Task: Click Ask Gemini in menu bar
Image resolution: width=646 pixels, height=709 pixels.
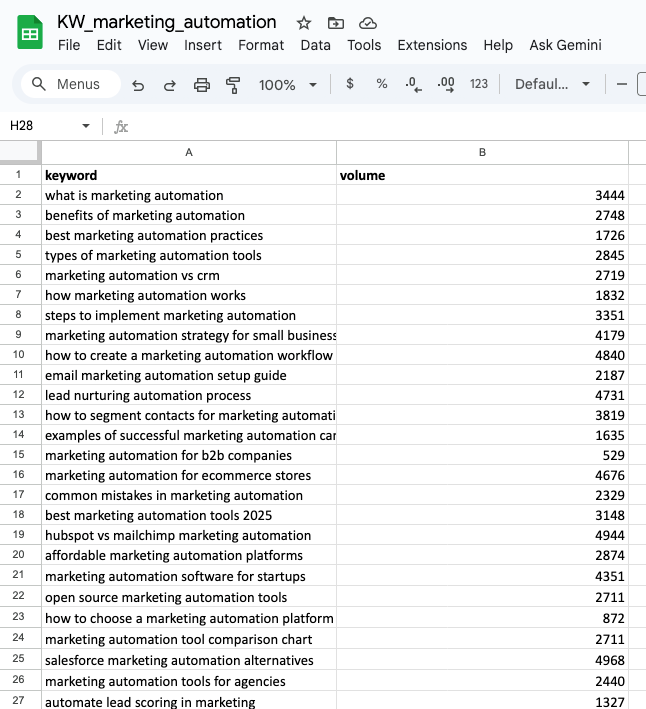Action: [x=566, y=45]
